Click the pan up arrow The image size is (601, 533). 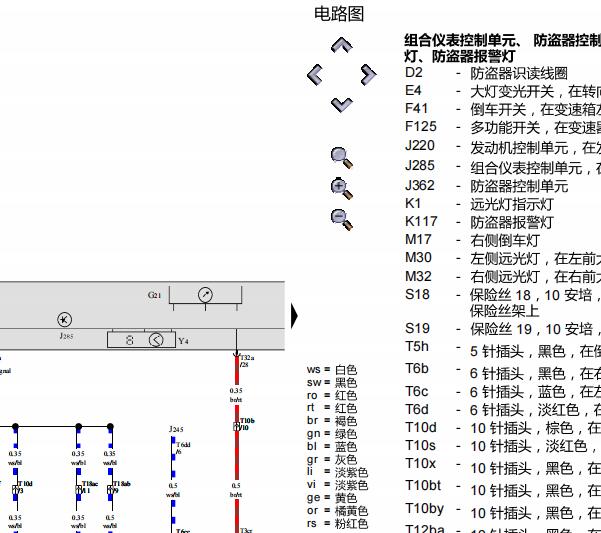[x=342, y=45]
